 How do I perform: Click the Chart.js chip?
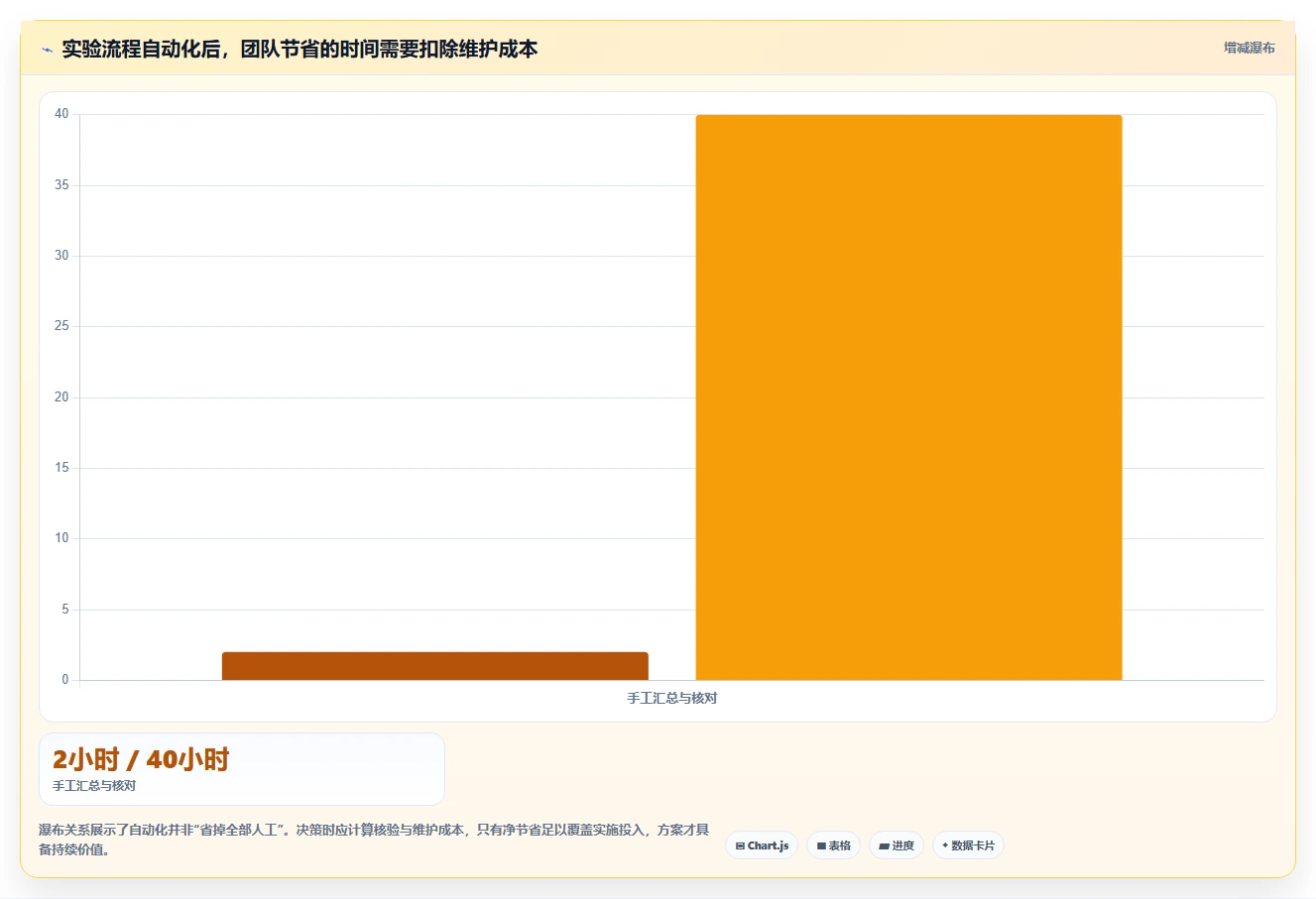(x=762, y=845)
